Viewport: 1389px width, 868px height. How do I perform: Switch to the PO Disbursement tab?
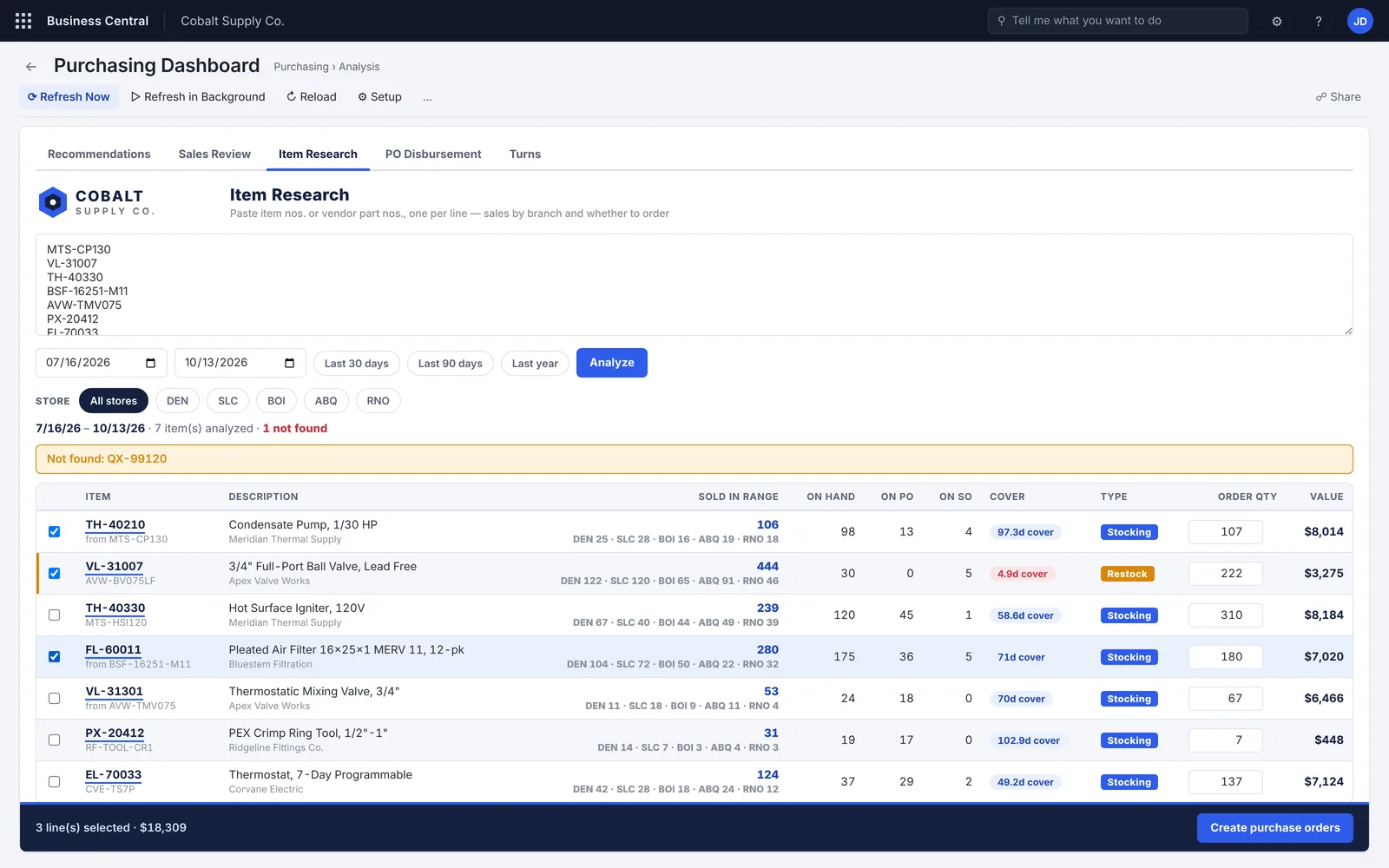433,155
